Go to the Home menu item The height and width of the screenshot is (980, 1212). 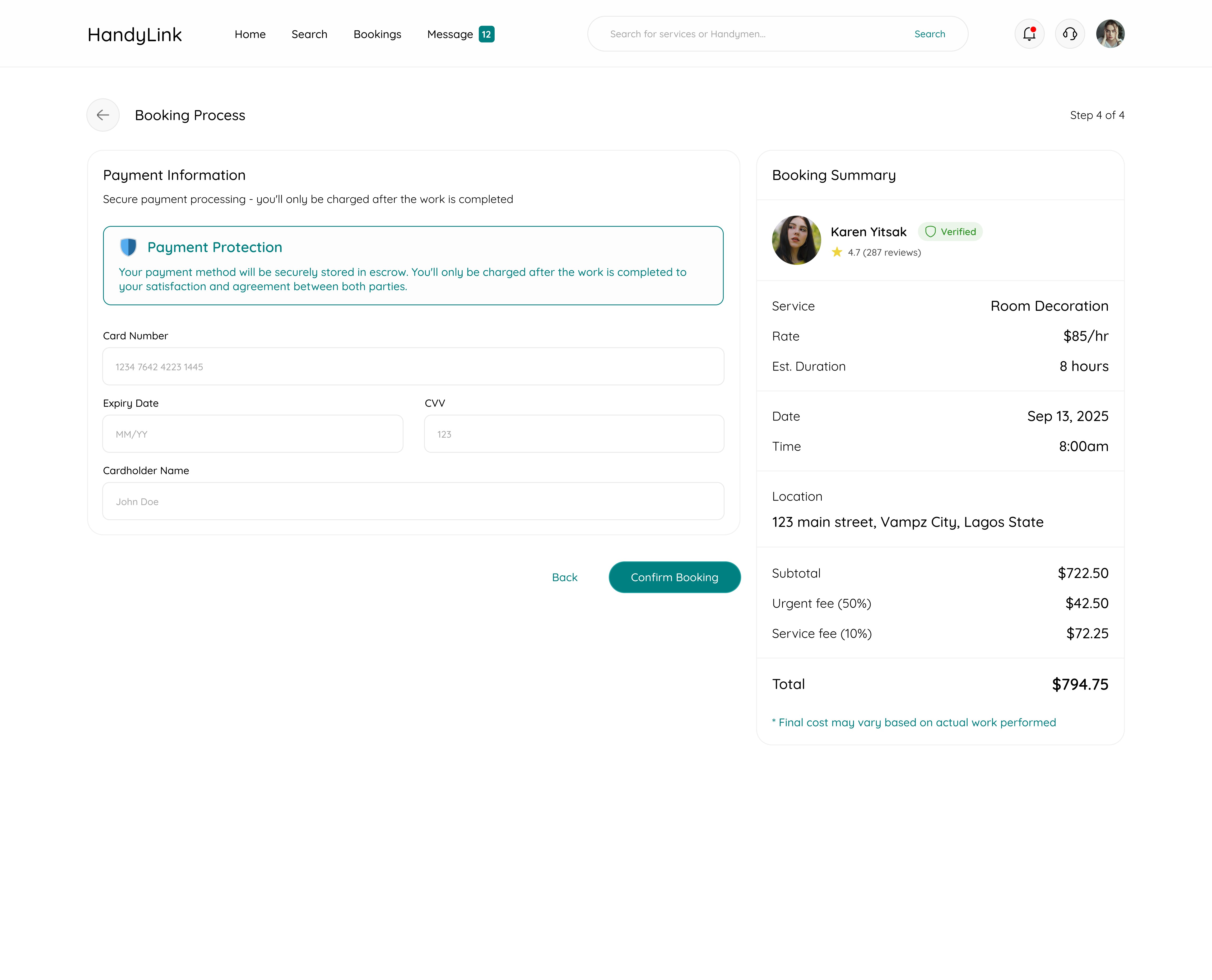coord(250,34)
